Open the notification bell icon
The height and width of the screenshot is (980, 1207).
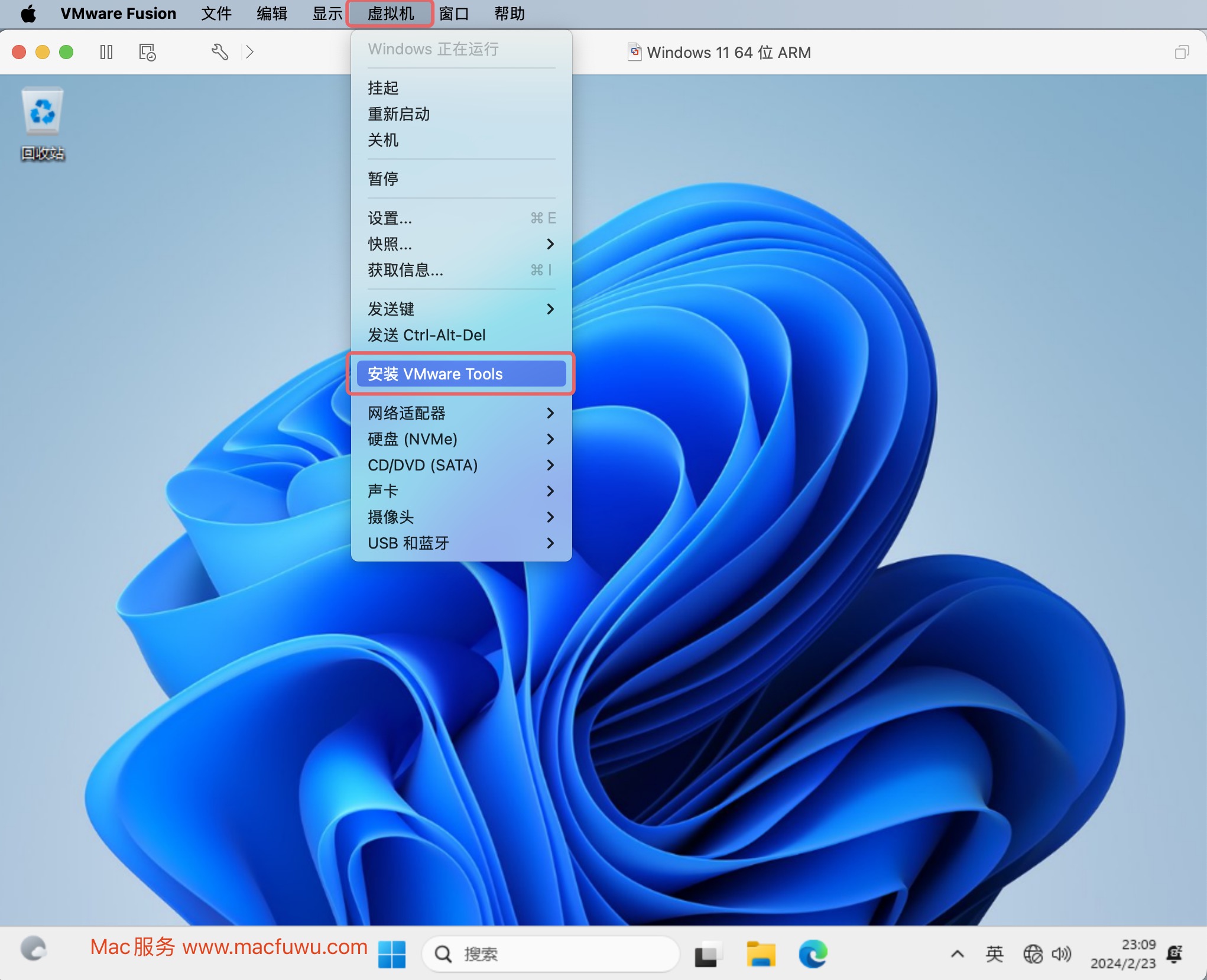click(x=1174, y=953)
